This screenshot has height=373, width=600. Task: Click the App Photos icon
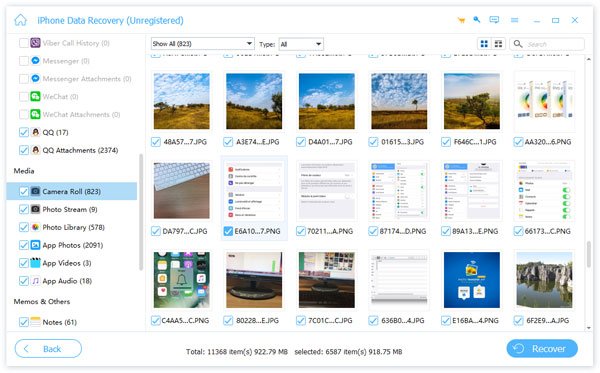click(35, 245)
